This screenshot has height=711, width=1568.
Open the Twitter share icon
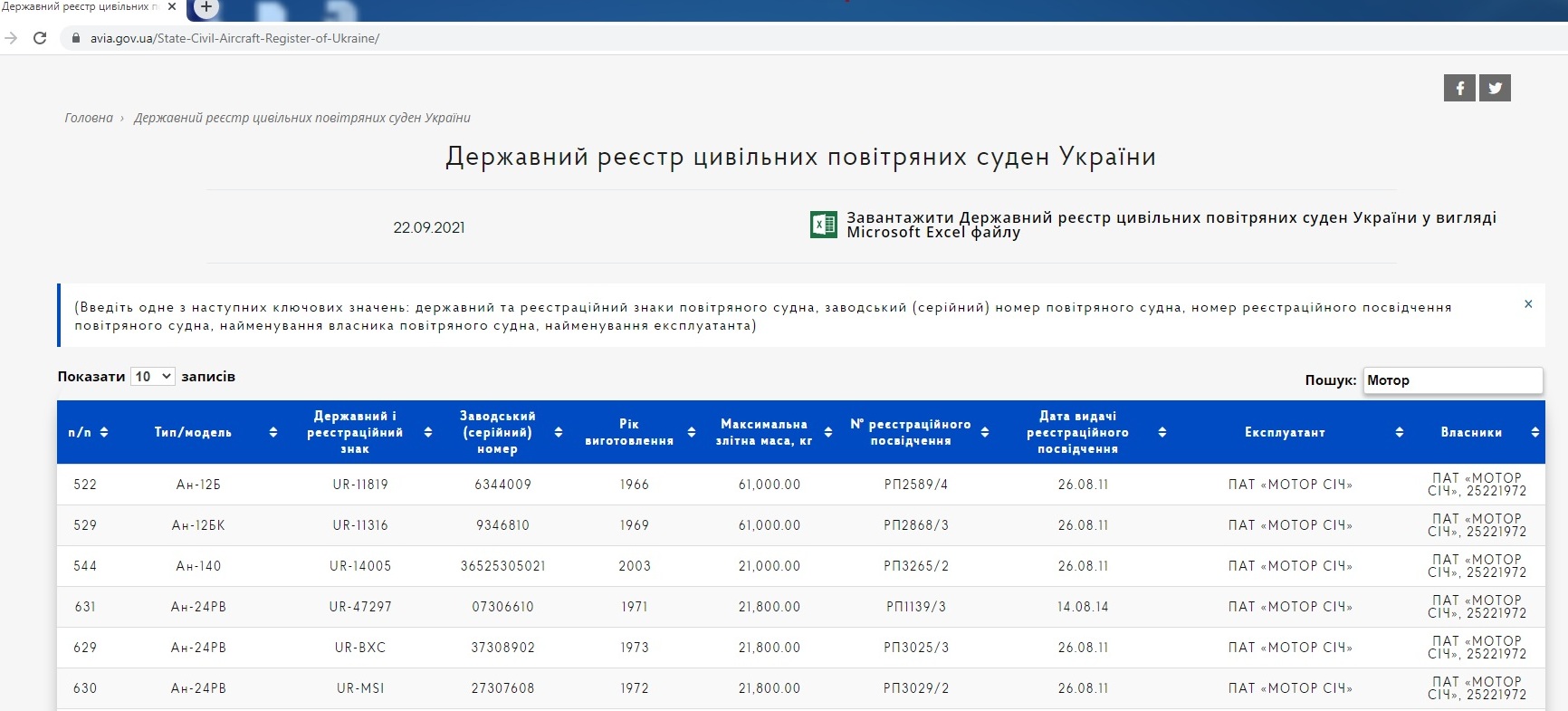[x=1495, y=88]
